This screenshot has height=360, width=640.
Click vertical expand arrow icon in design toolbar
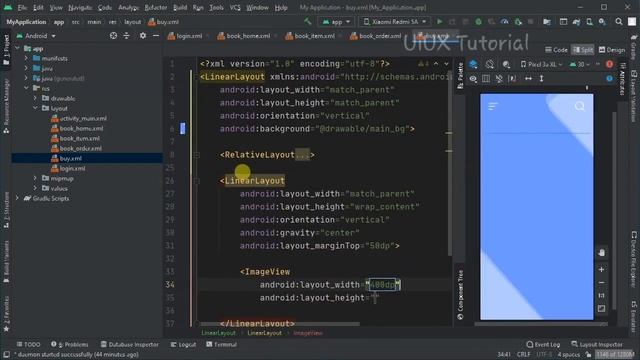coord(541,78)
